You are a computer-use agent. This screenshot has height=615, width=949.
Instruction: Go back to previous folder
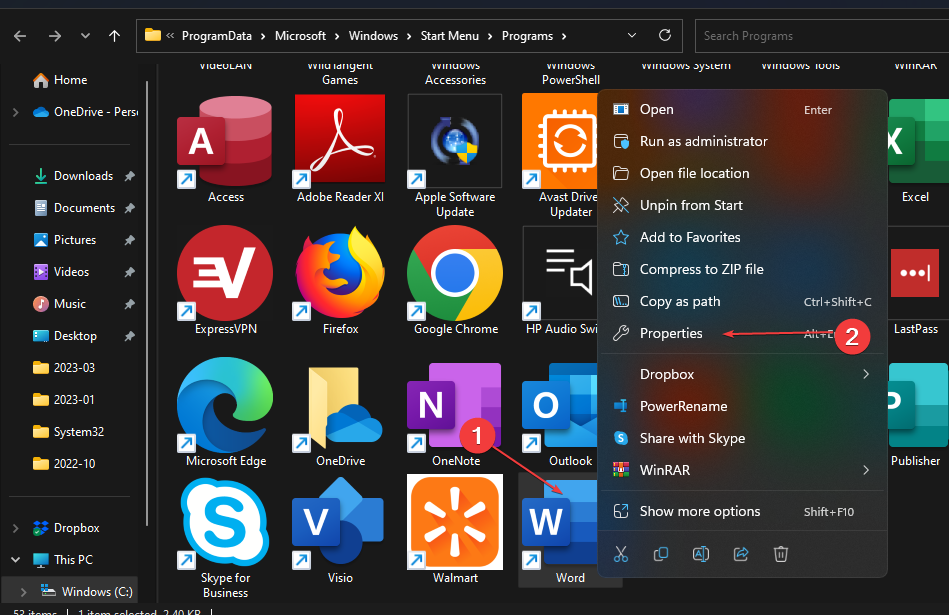point(20,36)
